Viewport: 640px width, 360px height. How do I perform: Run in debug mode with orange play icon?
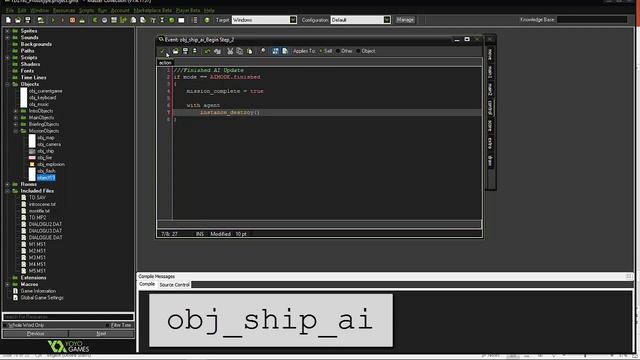(x=62, y=20)
